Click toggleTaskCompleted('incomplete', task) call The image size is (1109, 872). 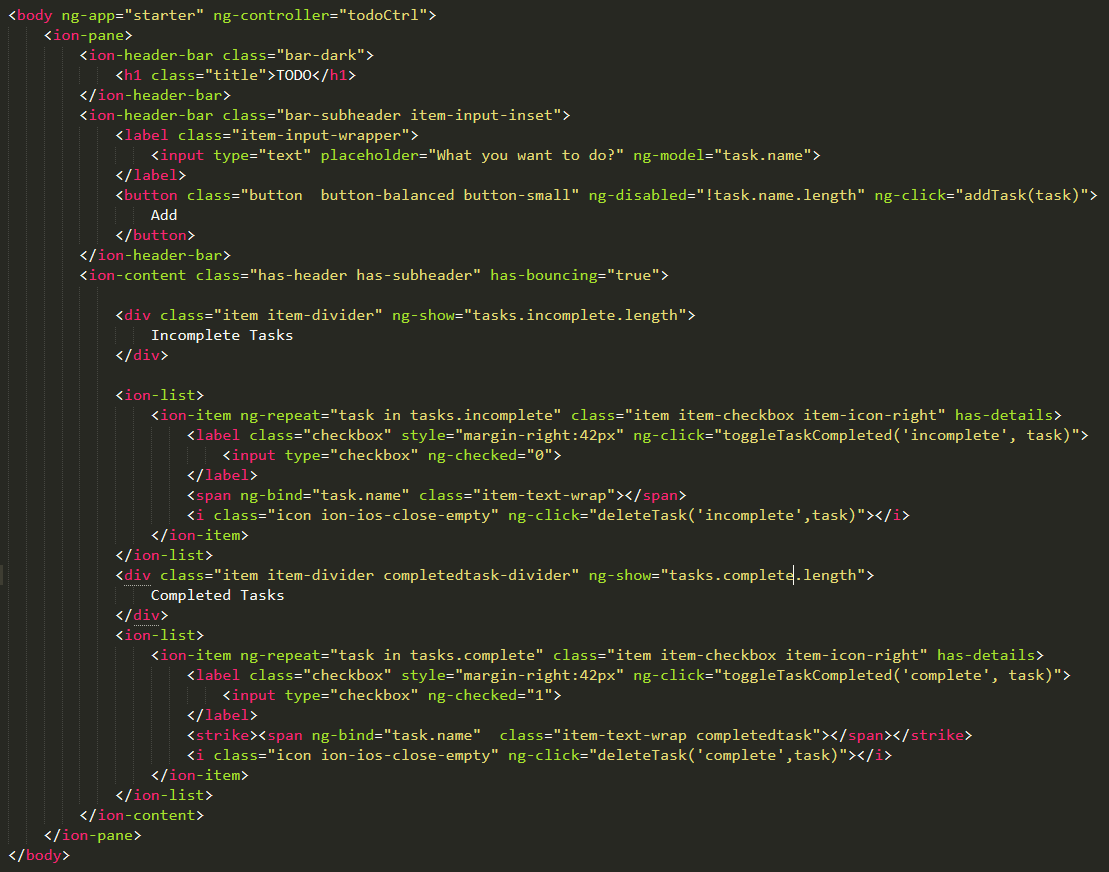click(x=897, y=435)
